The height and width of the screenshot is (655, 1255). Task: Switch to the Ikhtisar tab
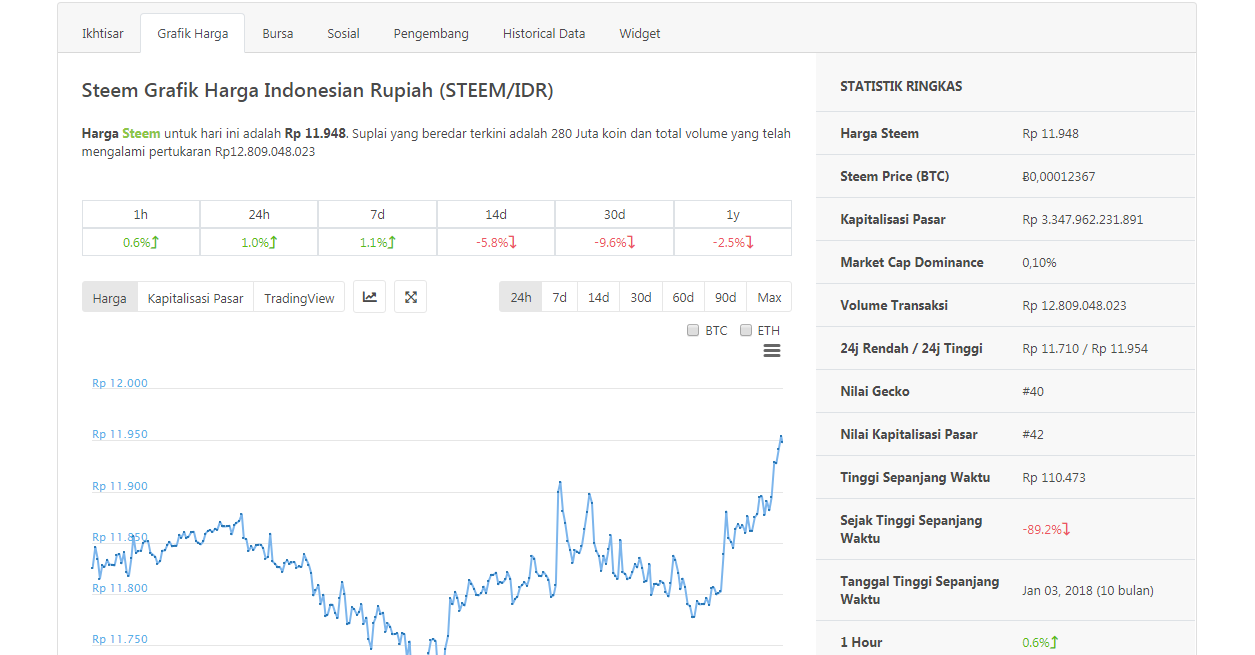pos(103,33)
